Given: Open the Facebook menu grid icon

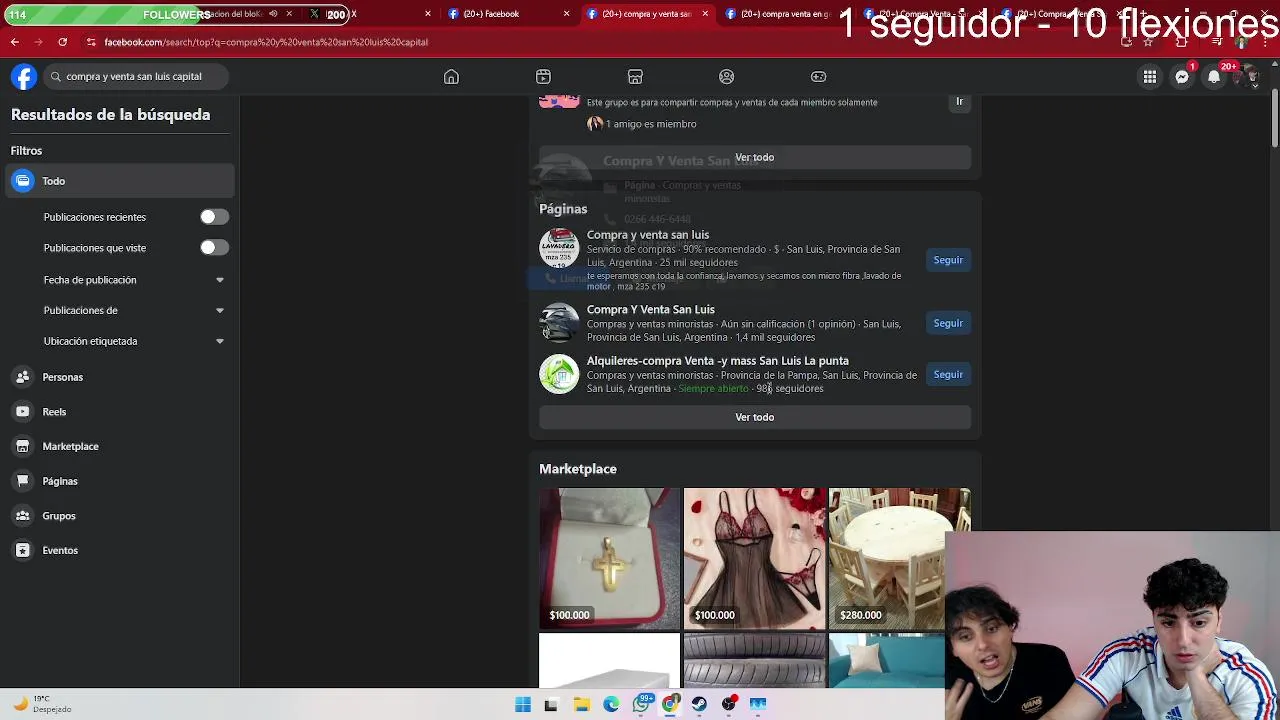Looking at the screenshot, I should point(1150,77).
